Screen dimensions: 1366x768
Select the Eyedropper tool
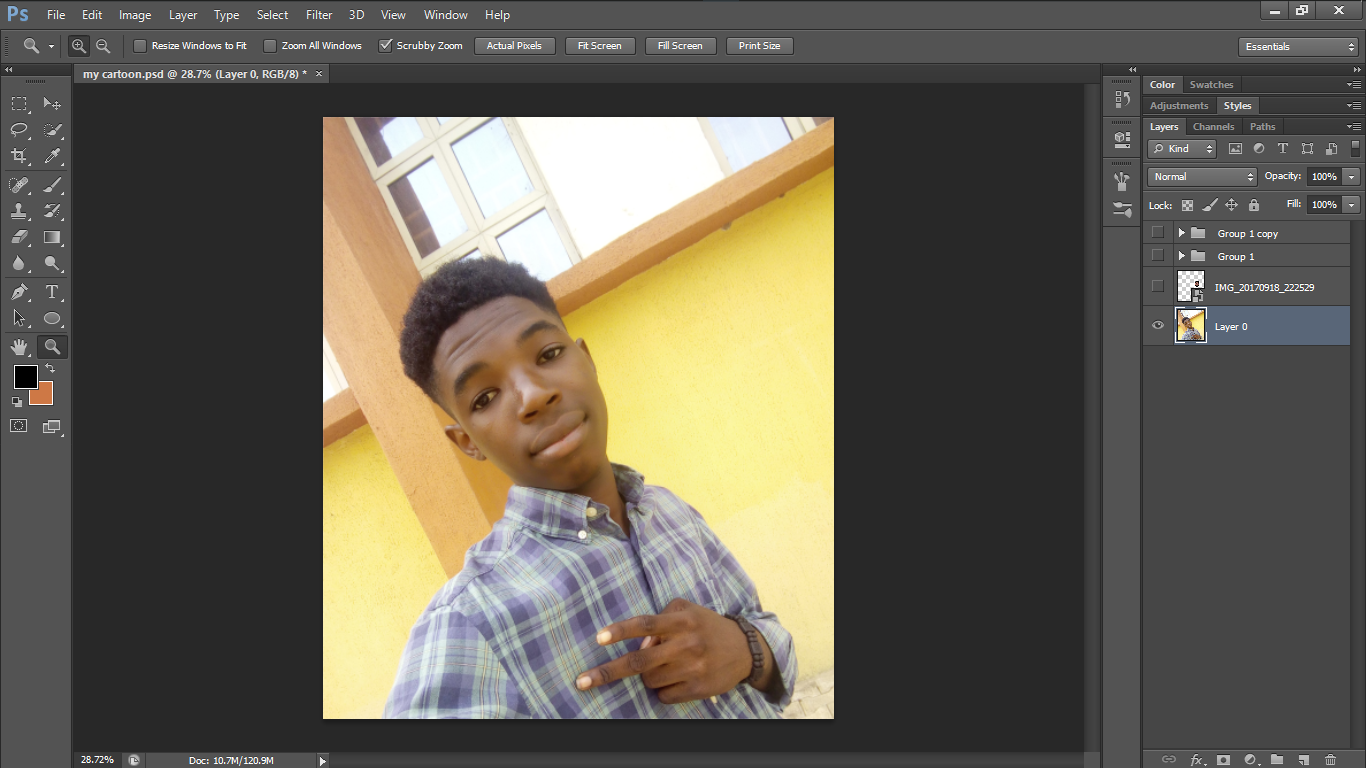pos(52,156)
